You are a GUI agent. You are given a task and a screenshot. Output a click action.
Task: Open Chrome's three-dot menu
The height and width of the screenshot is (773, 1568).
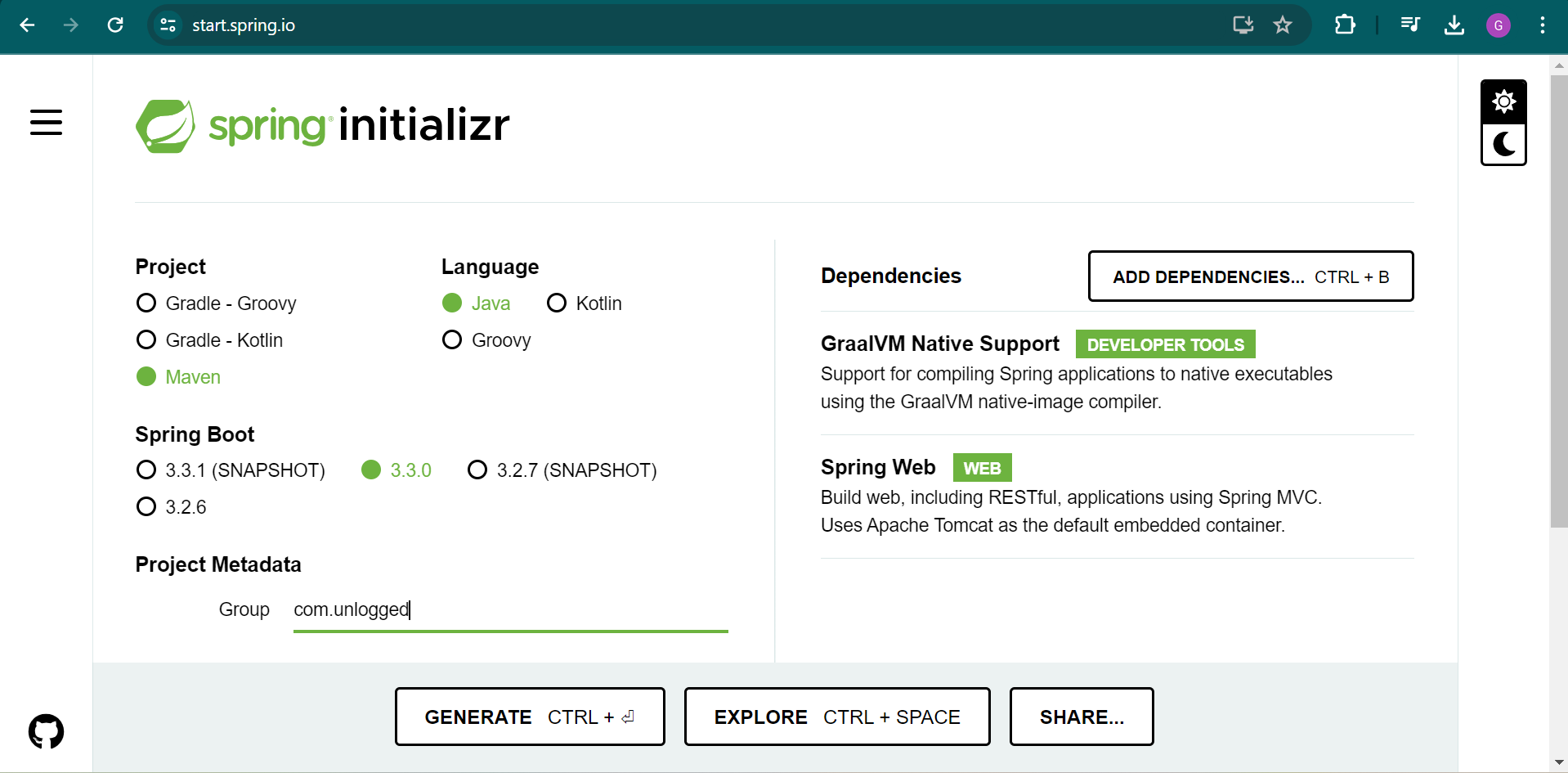click(x=1544, y=25)
